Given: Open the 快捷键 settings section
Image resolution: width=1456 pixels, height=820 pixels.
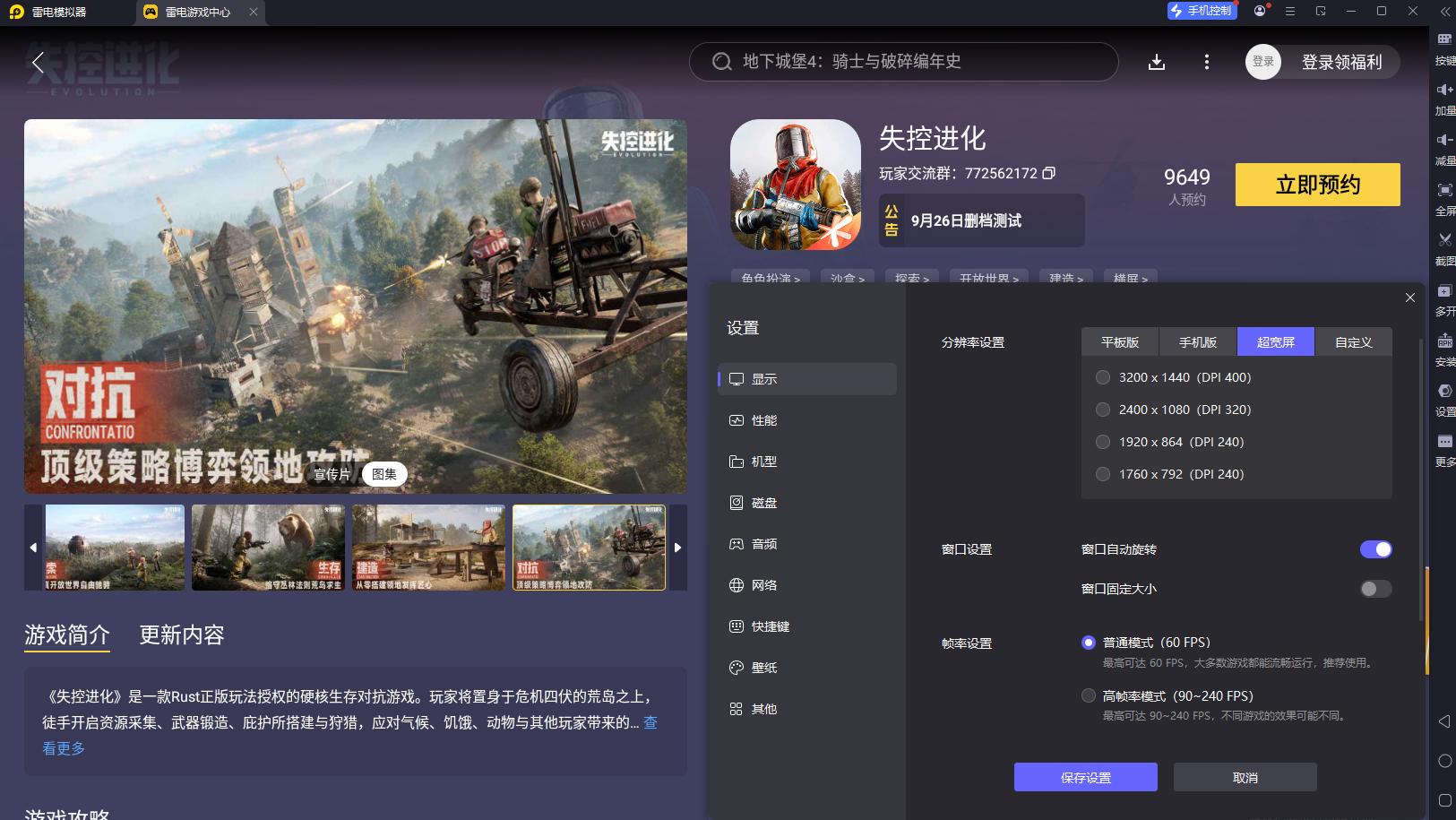Looking at the screenshot, I should [x=807, y=626].
